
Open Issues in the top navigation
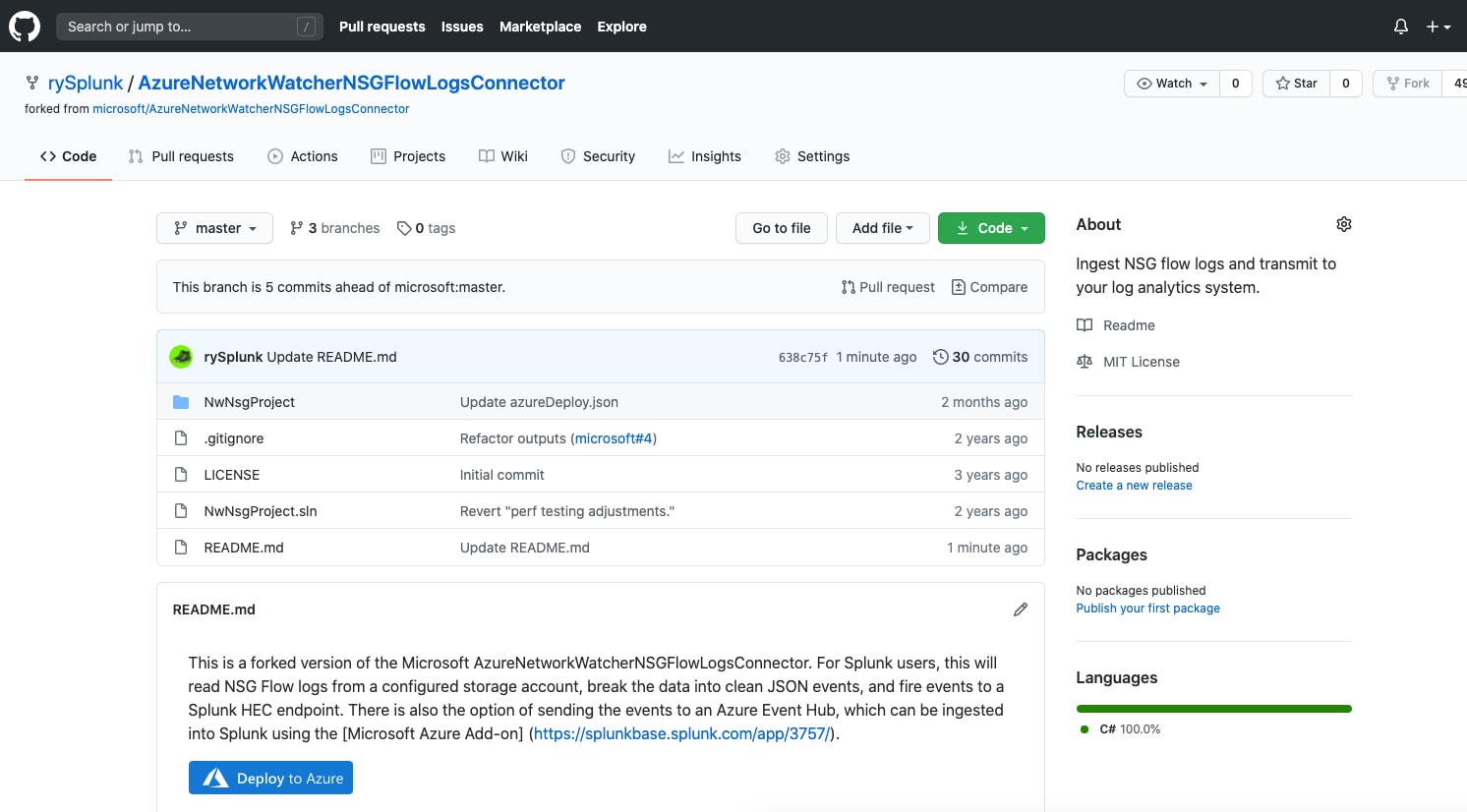[x=462, y=27]
